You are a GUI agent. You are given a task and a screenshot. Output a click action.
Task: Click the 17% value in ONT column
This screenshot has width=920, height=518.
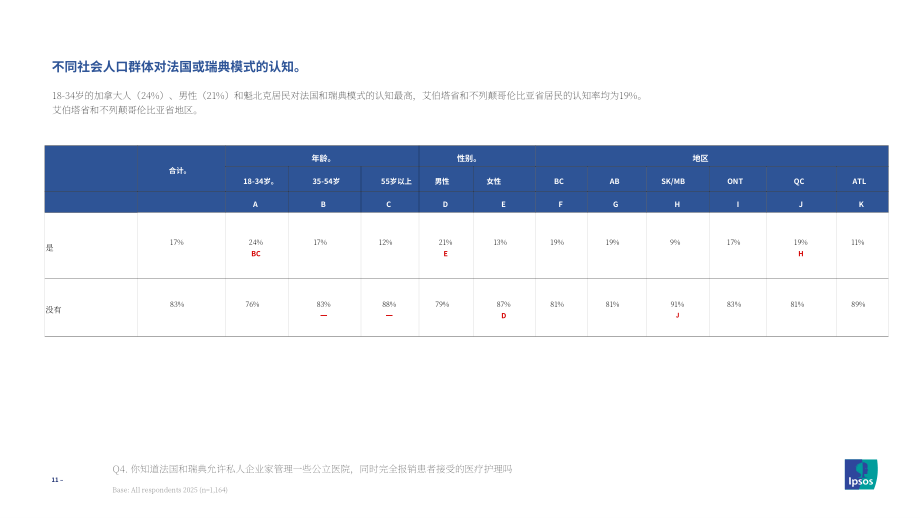click(x=733, y=242)
